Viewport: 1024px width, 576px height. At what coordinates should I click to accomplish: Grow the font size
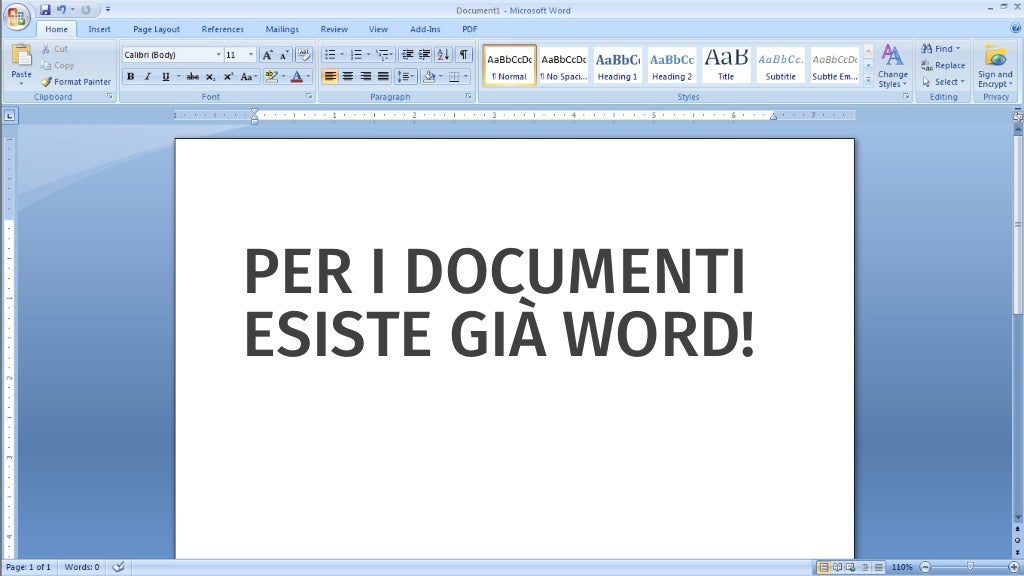267,56
